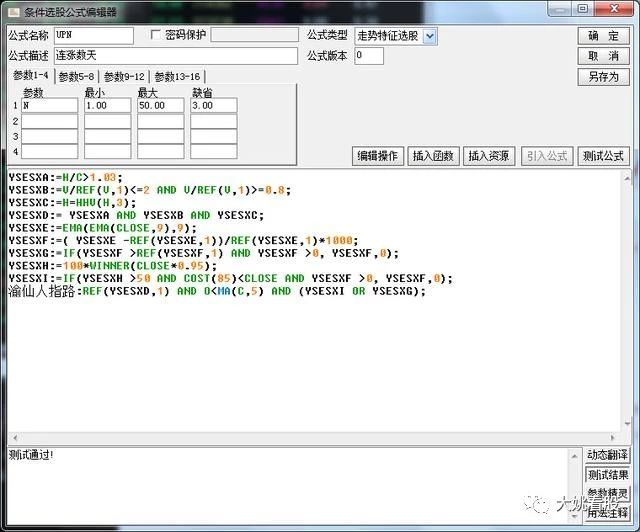Open the 公式类型 dropdown
640x532 pixels.
coord(430,36)
